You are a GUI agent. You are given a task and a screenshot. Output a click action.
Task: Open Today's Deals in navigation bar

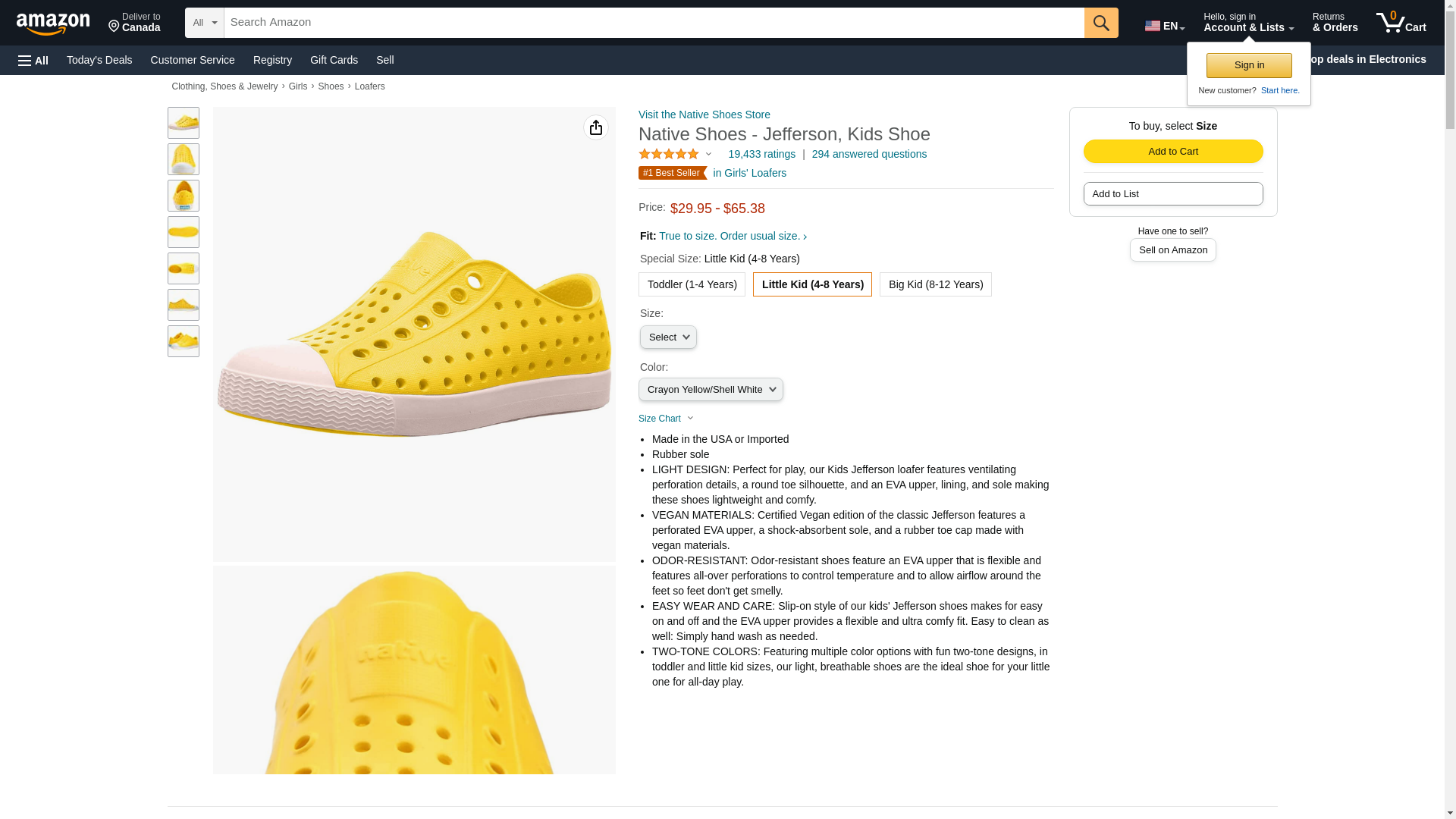point(99,60)
